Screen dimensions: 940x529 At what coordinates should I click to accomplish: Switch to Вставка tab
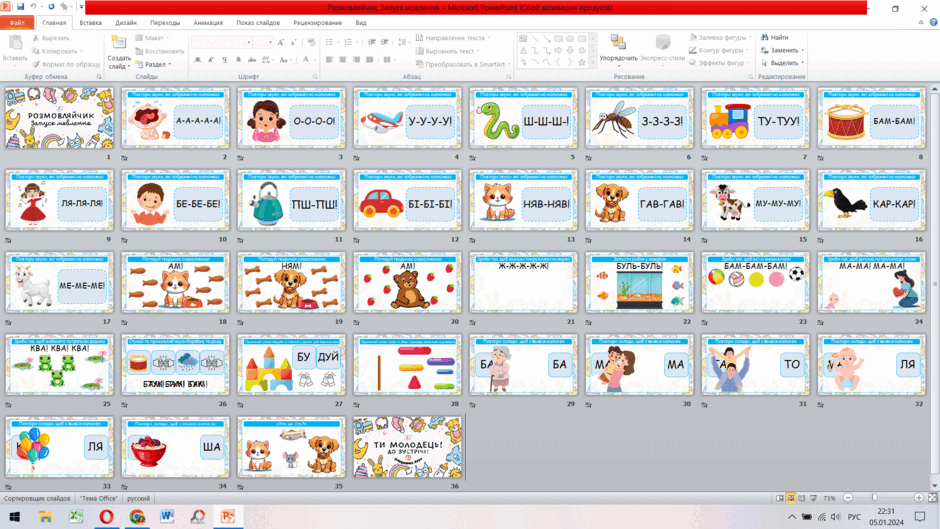[91, 23]
